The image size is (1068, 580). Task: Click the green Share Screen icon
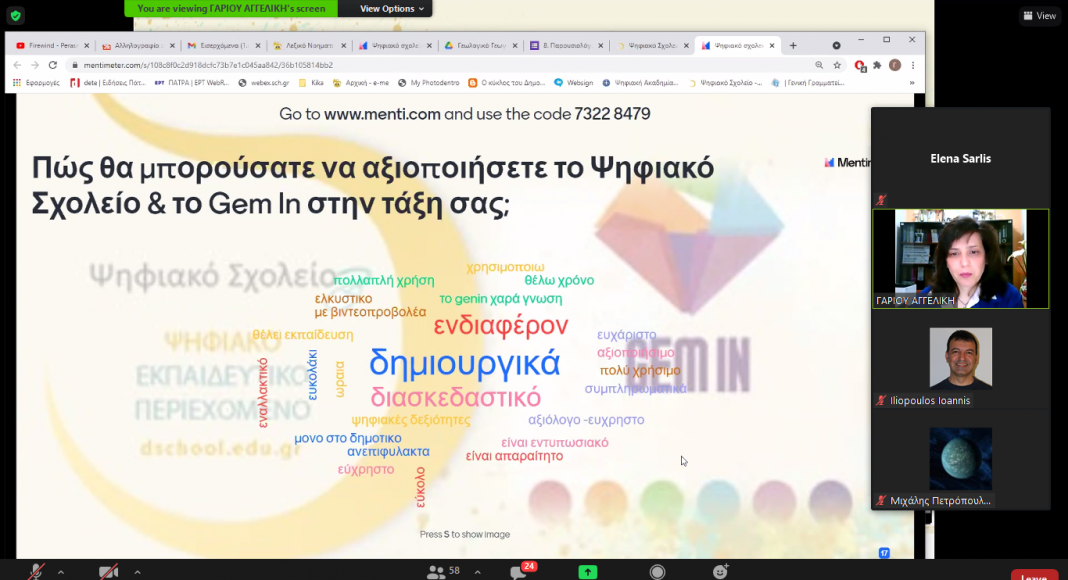pyautogui.click(x=588, y=572)
